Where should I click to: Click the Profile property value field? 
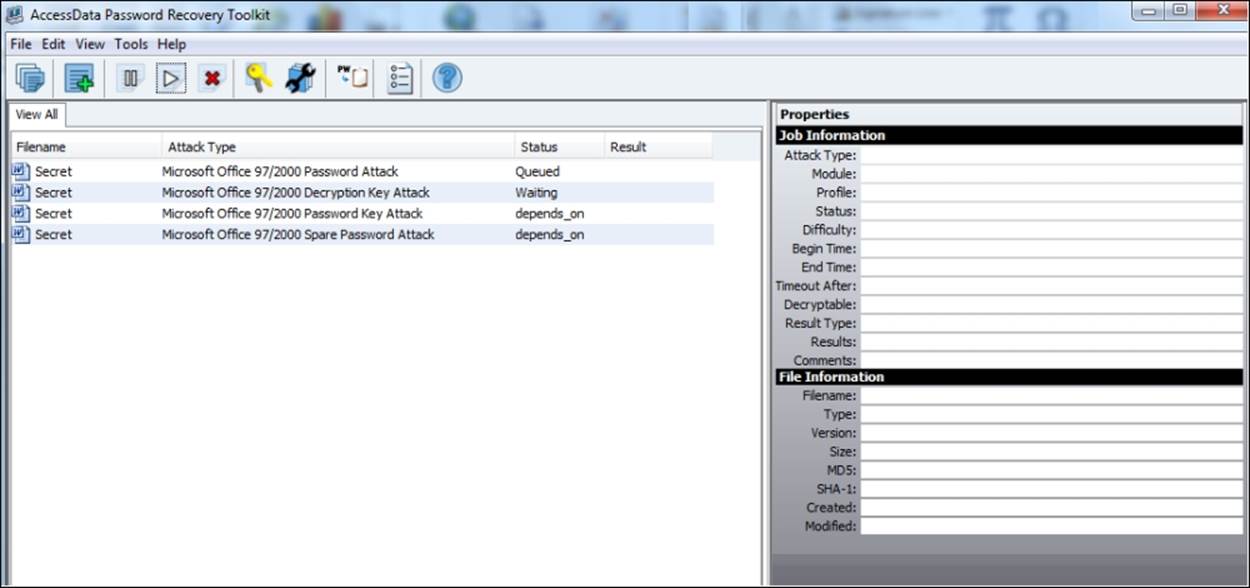coord(1052,192)
